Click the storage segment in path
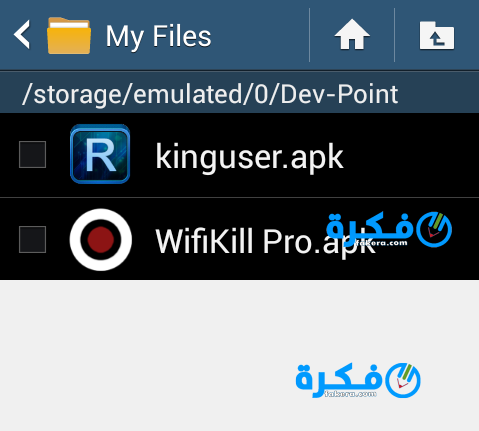479x431 pixels. coord(78,95)
